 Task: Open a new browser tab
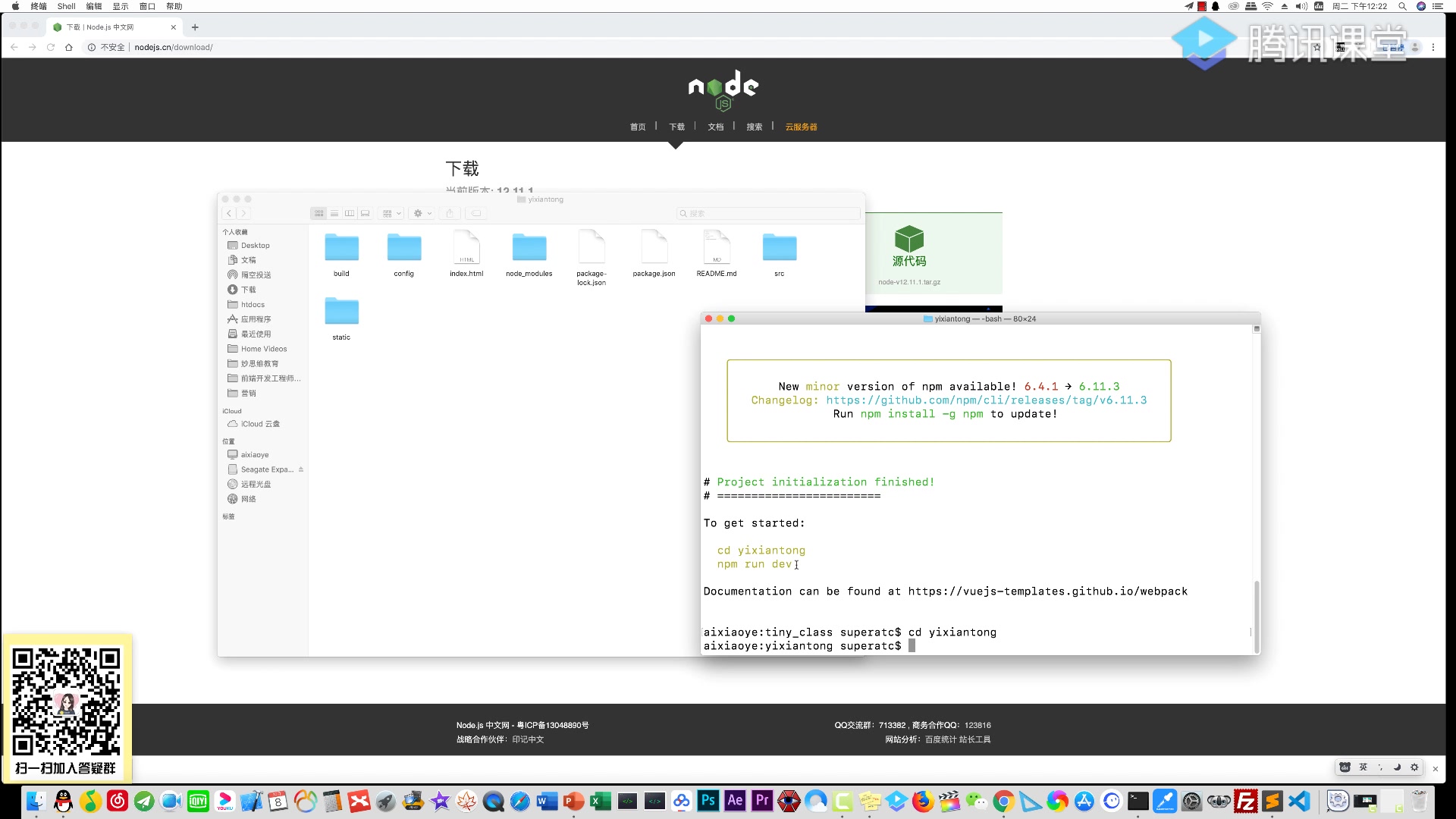195,27
